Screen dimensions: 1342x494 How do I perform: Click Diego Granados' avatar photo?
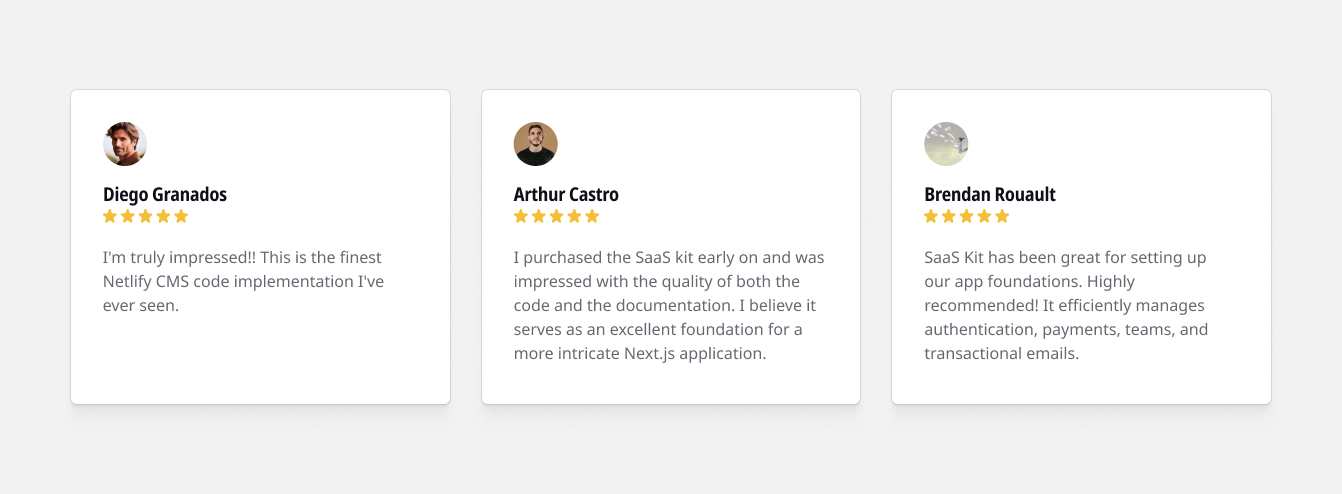125,144
